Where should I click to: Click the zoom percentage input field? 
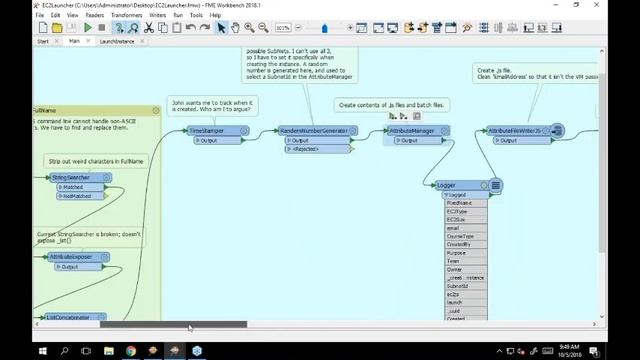(283, 28)
